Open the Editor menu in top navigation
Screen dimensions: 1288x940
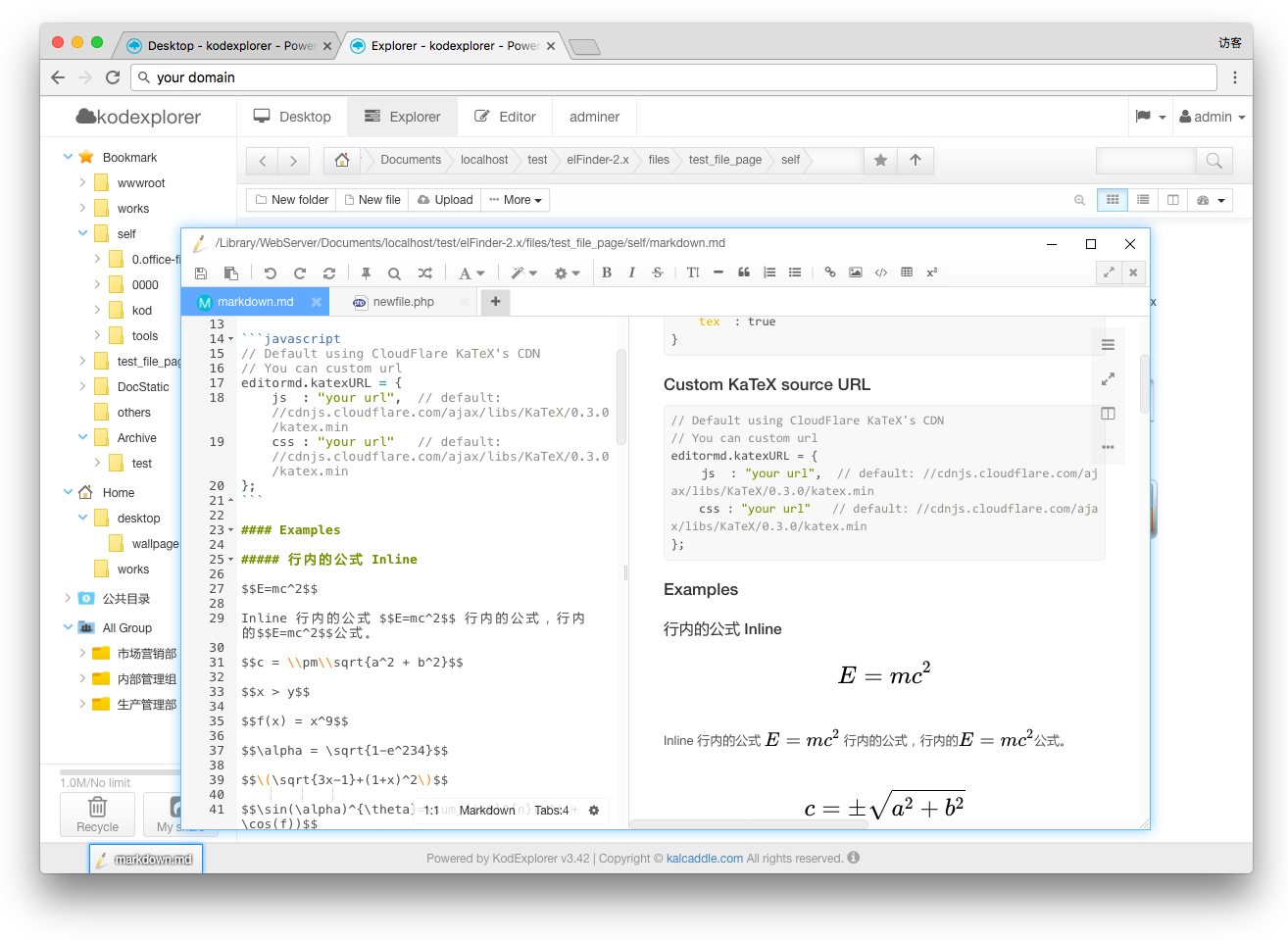click(505, 117)
